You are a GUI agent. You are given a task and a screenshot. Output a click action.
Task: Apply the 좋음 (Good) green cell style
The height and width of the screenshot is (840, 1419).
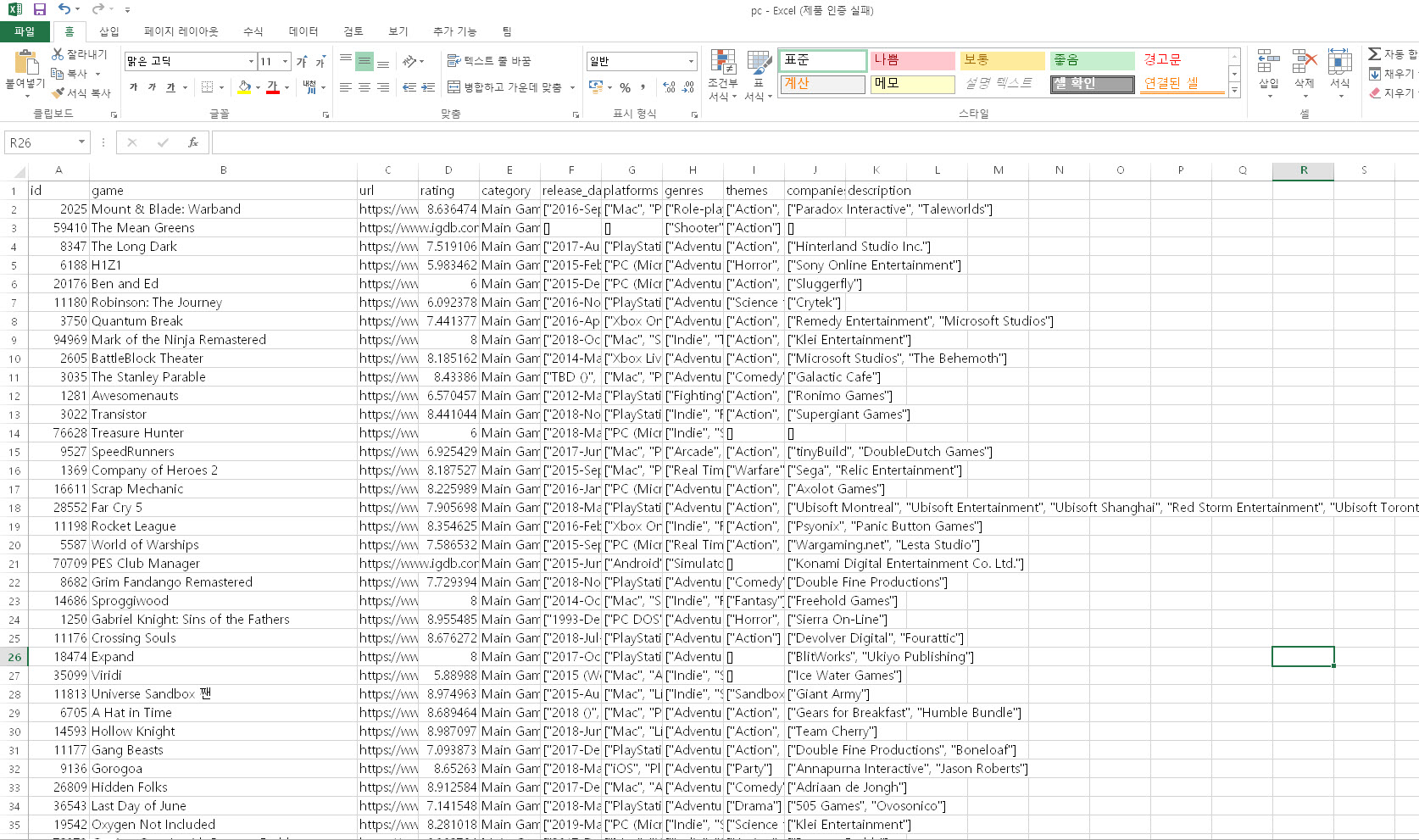point(1092,60)
